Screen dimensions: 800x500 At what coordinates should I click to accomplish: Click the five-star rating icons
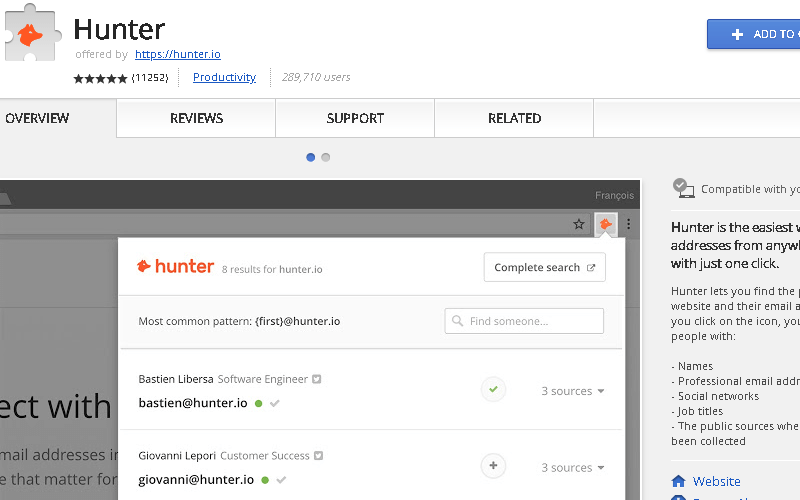click(100, 78)
